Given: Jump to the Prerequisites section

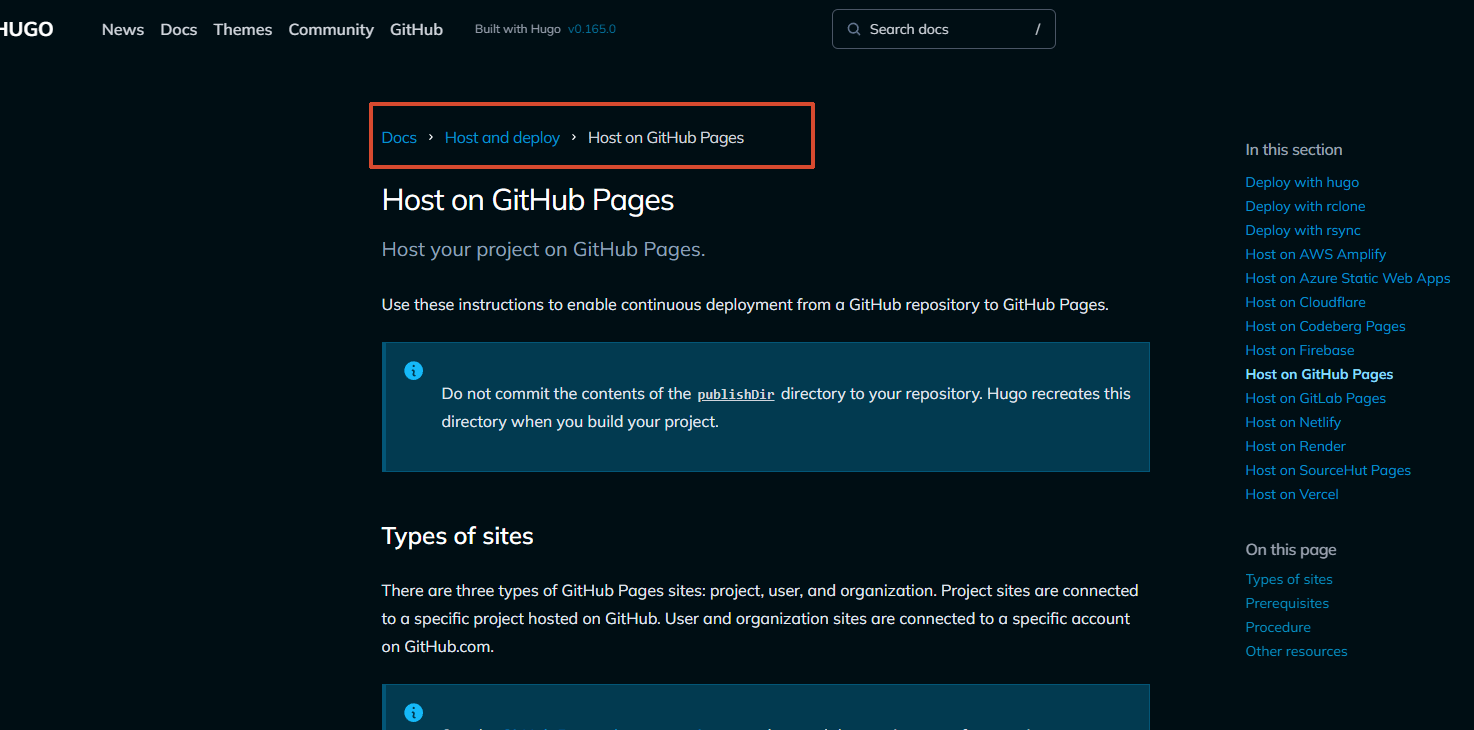Looking at the screenshot, I should tap(1287, 603).
